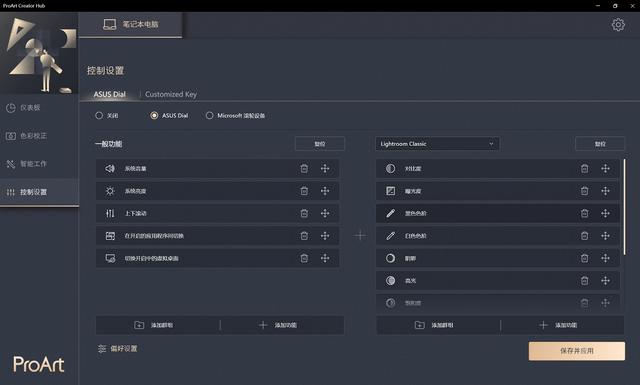Select the 关闭 (off) radio option
Viewport: 640px width, 385px height.
tap(99, 116)
